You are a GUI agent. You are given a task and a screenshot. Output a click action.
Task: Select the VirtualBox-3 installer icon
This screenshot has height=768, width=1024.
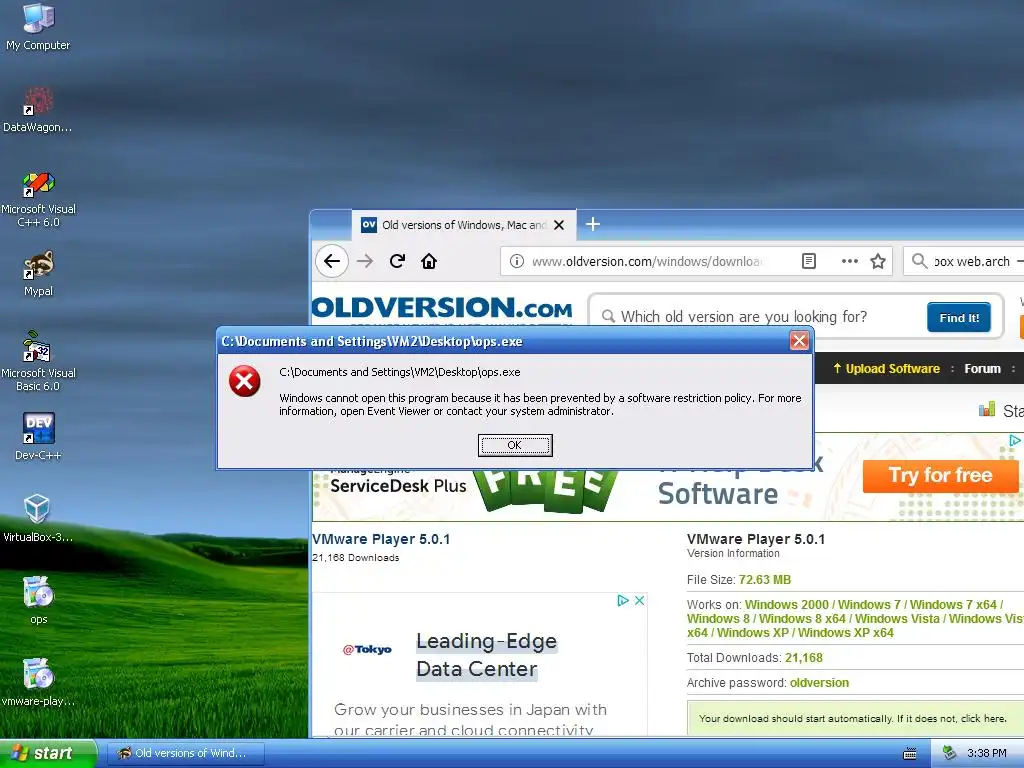tap(38, 519)
